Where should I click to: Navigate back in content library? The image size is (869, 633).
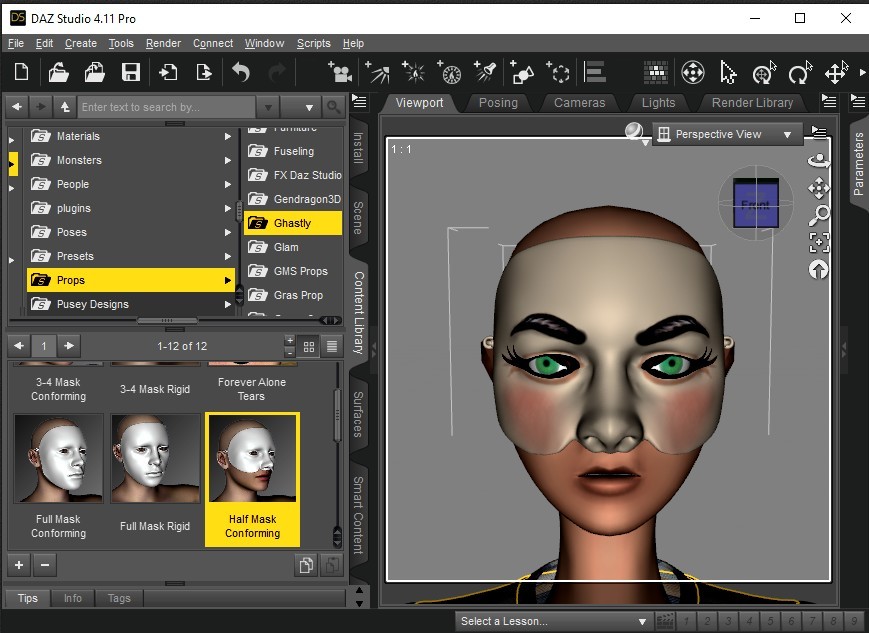coord(17,106)
